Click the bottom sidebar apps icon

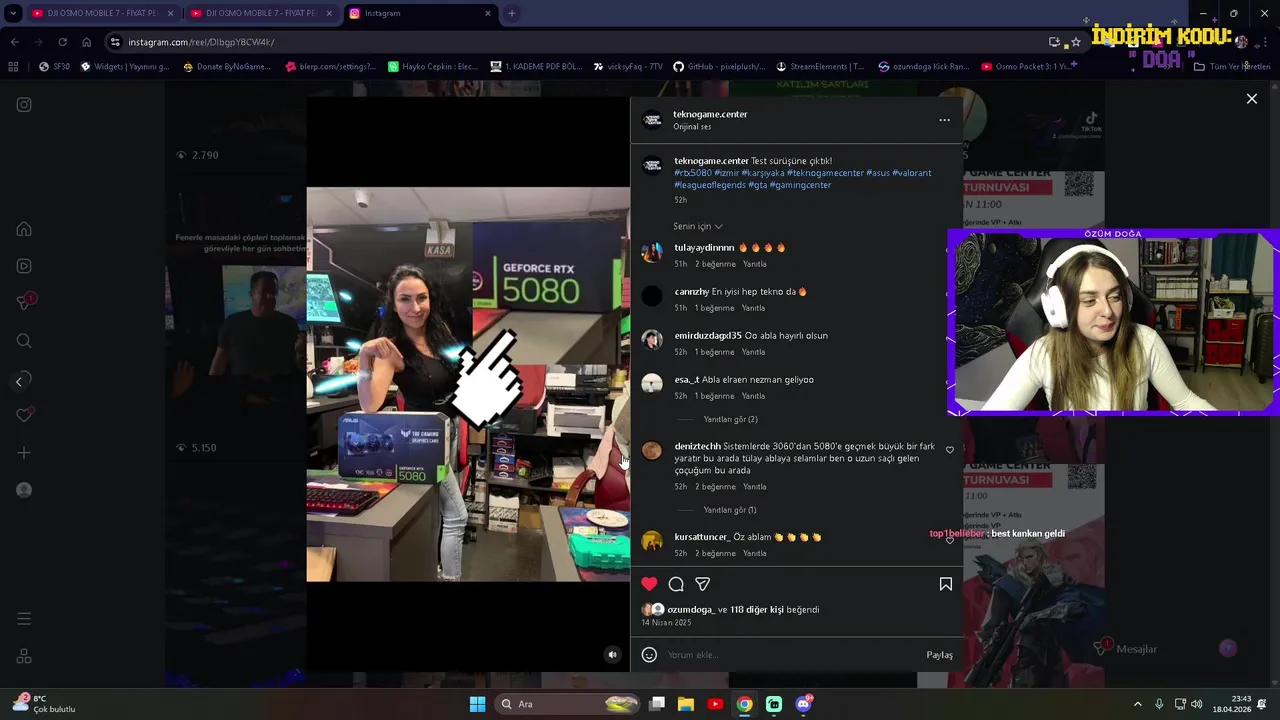[x=24, y=657]
